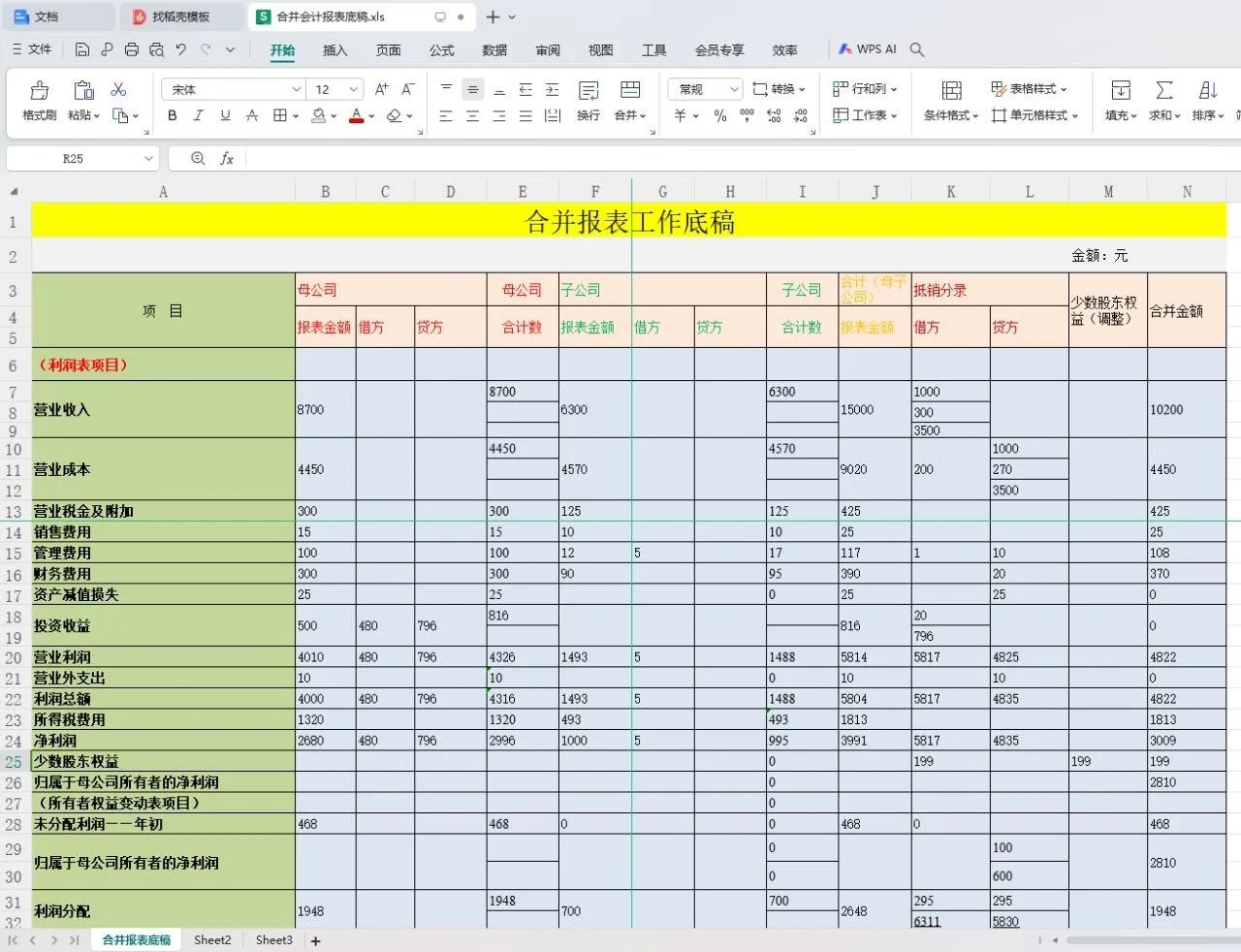This screenshot has height=952, width=1241.
Task: Click the Wrap Text 换行 icon
Action: [589, 100]
